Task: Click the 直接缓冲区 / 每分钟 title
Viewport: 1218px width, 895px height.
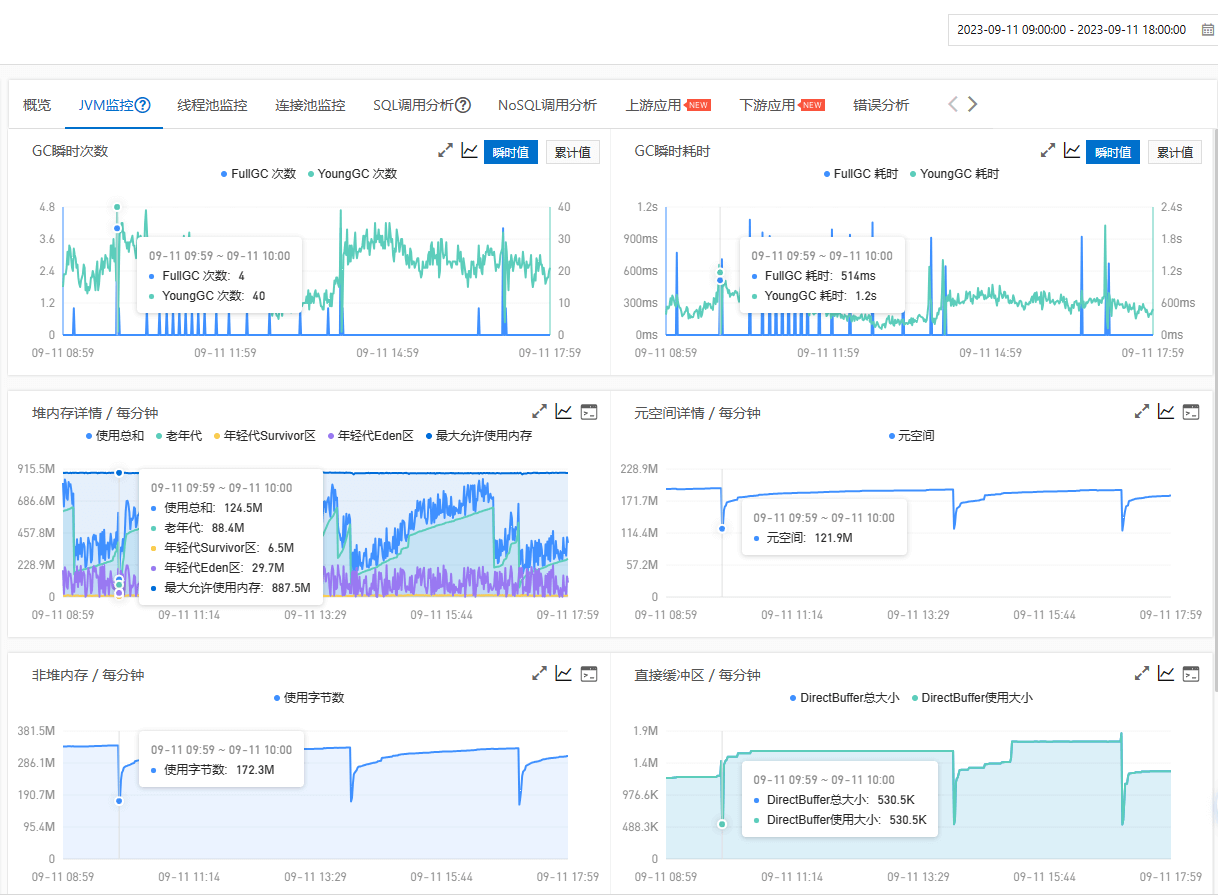Action: point(697,675)
